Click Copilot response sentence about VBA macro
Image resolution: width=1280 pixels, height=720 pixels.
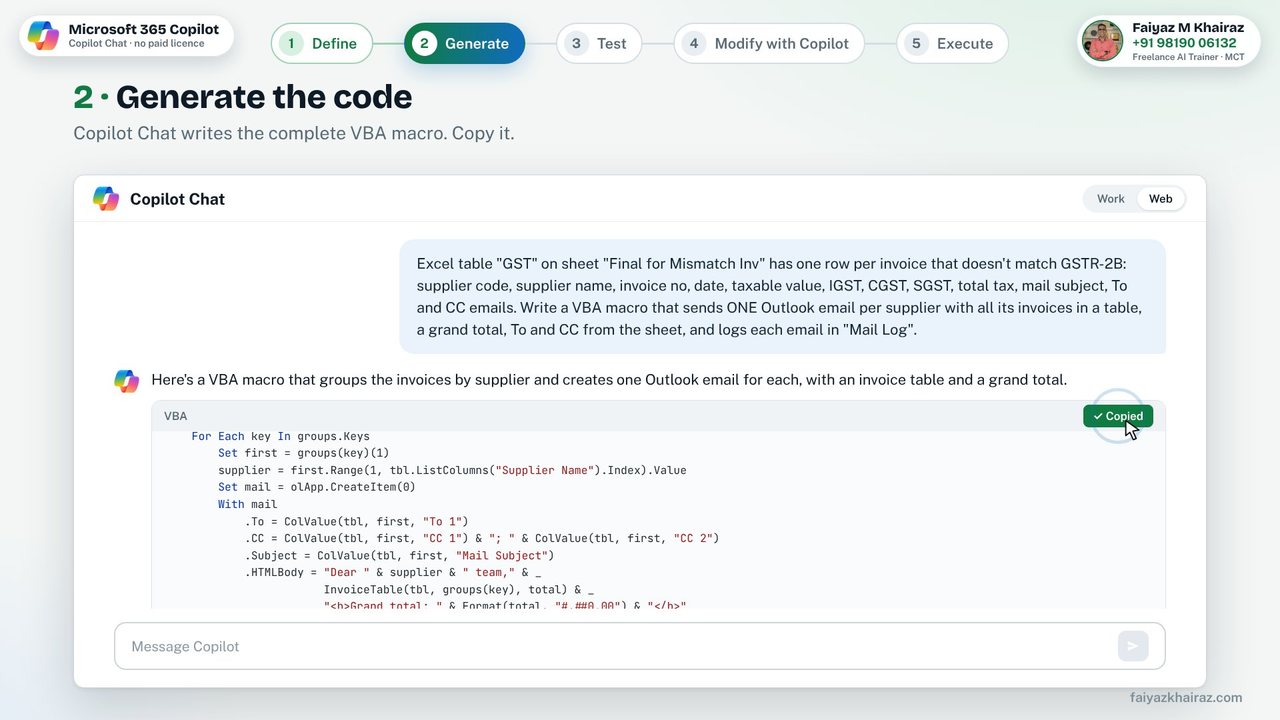[x=609, y=380]
